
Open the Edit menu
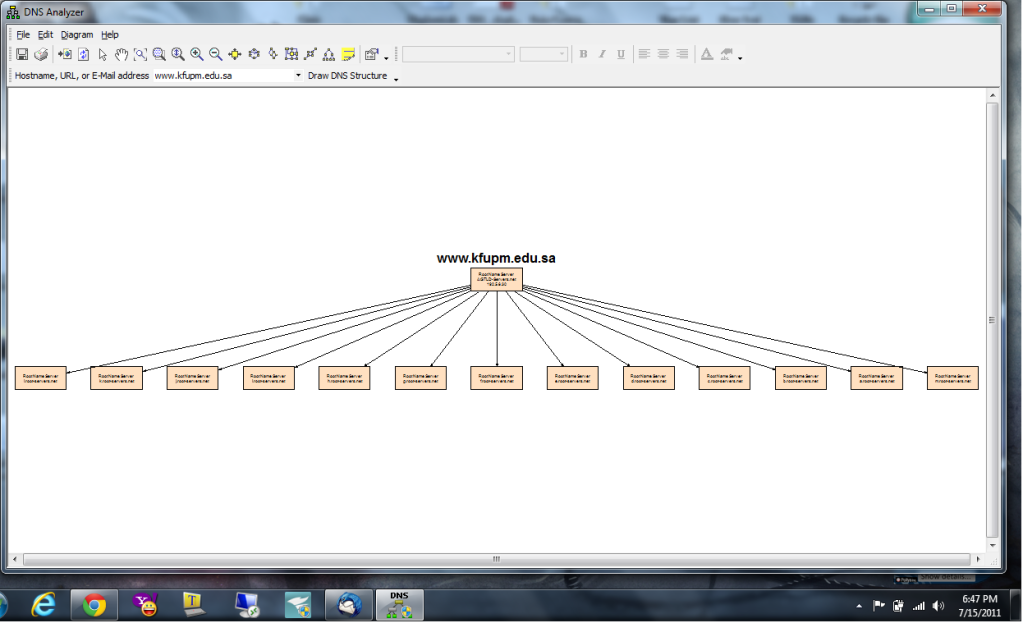click(45, 35)
